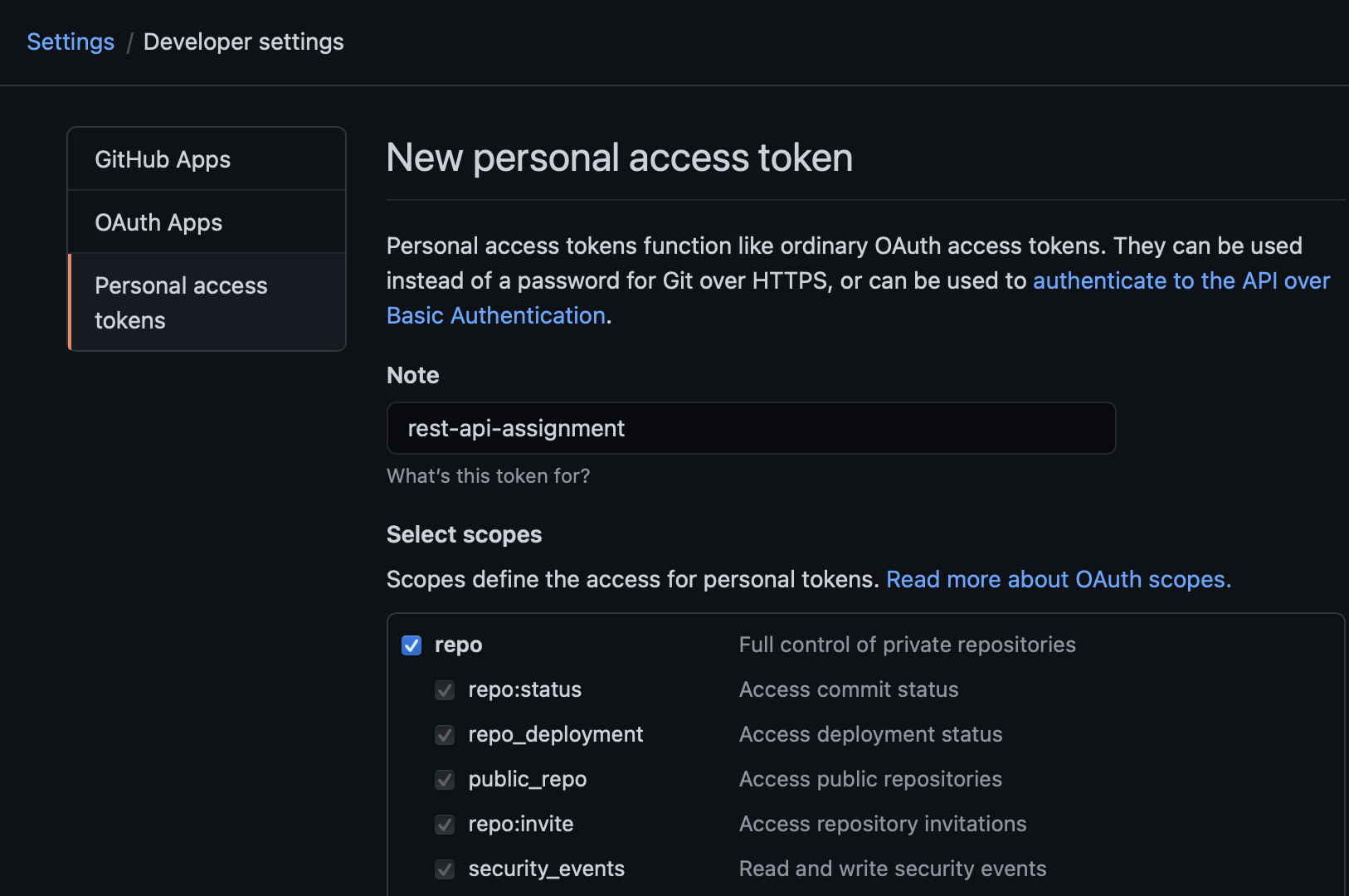Click the New personal access token heading
Screen dimensions: 1349x896
pos(619,158)
